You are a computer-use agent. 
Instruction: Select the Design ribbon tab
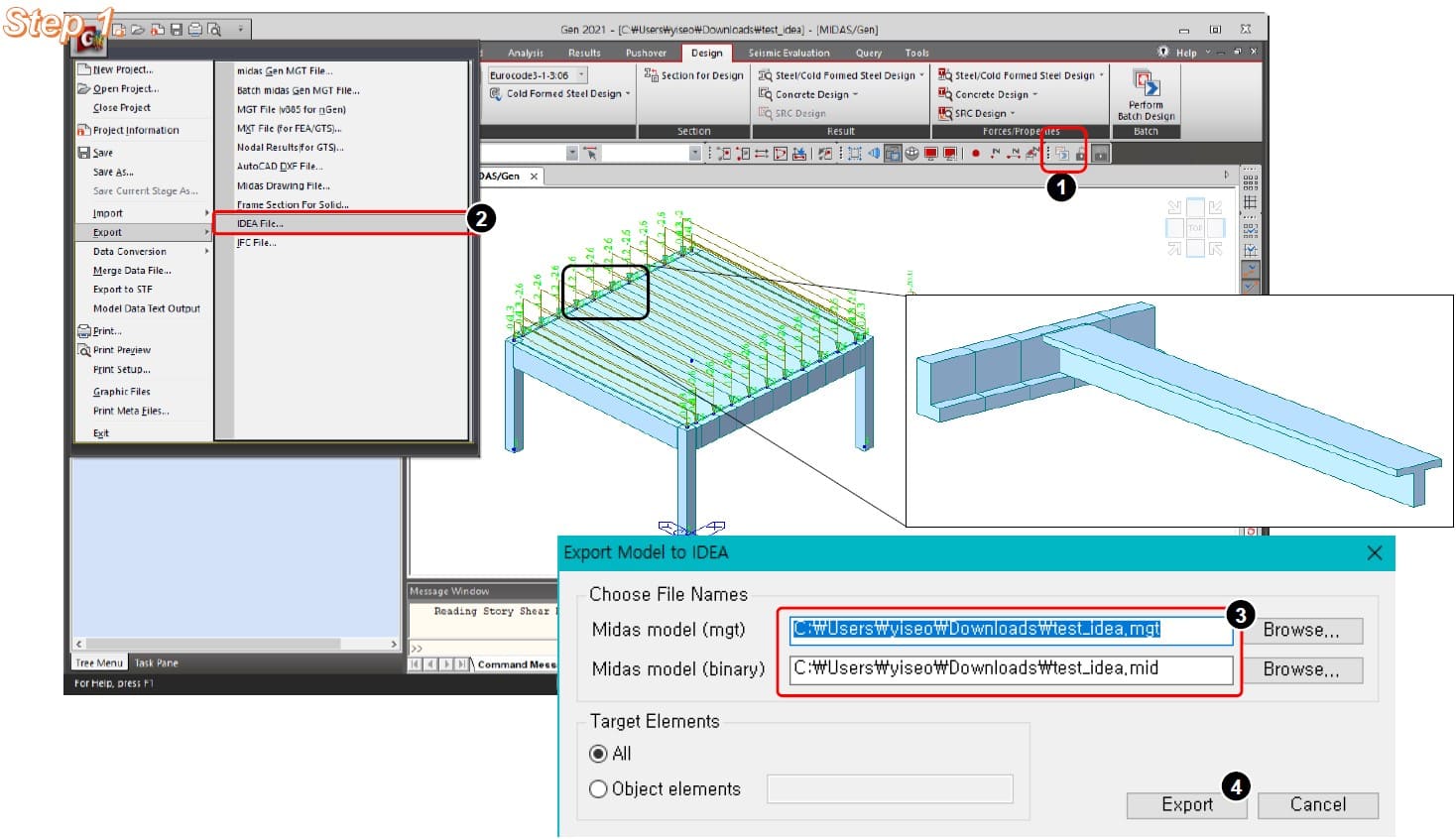pyautogui.click(x=707, y=54)
